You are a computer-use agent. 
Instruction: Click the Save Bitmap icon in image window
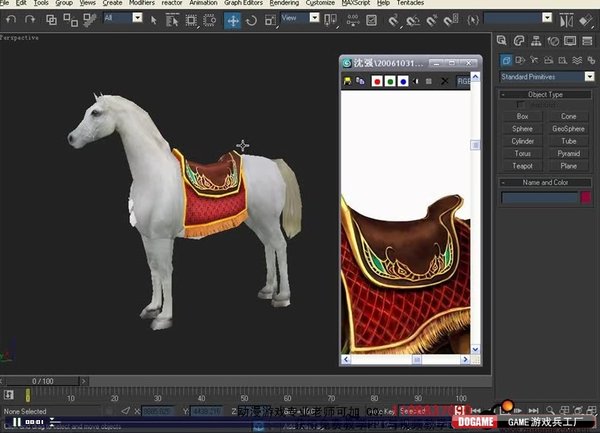click(x=348, y=81)
